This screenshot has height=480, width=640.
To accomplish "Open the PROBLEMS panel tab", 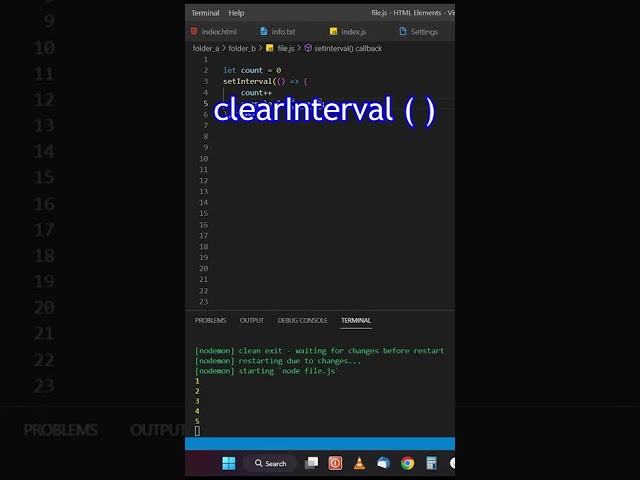I will pos(210,320).
